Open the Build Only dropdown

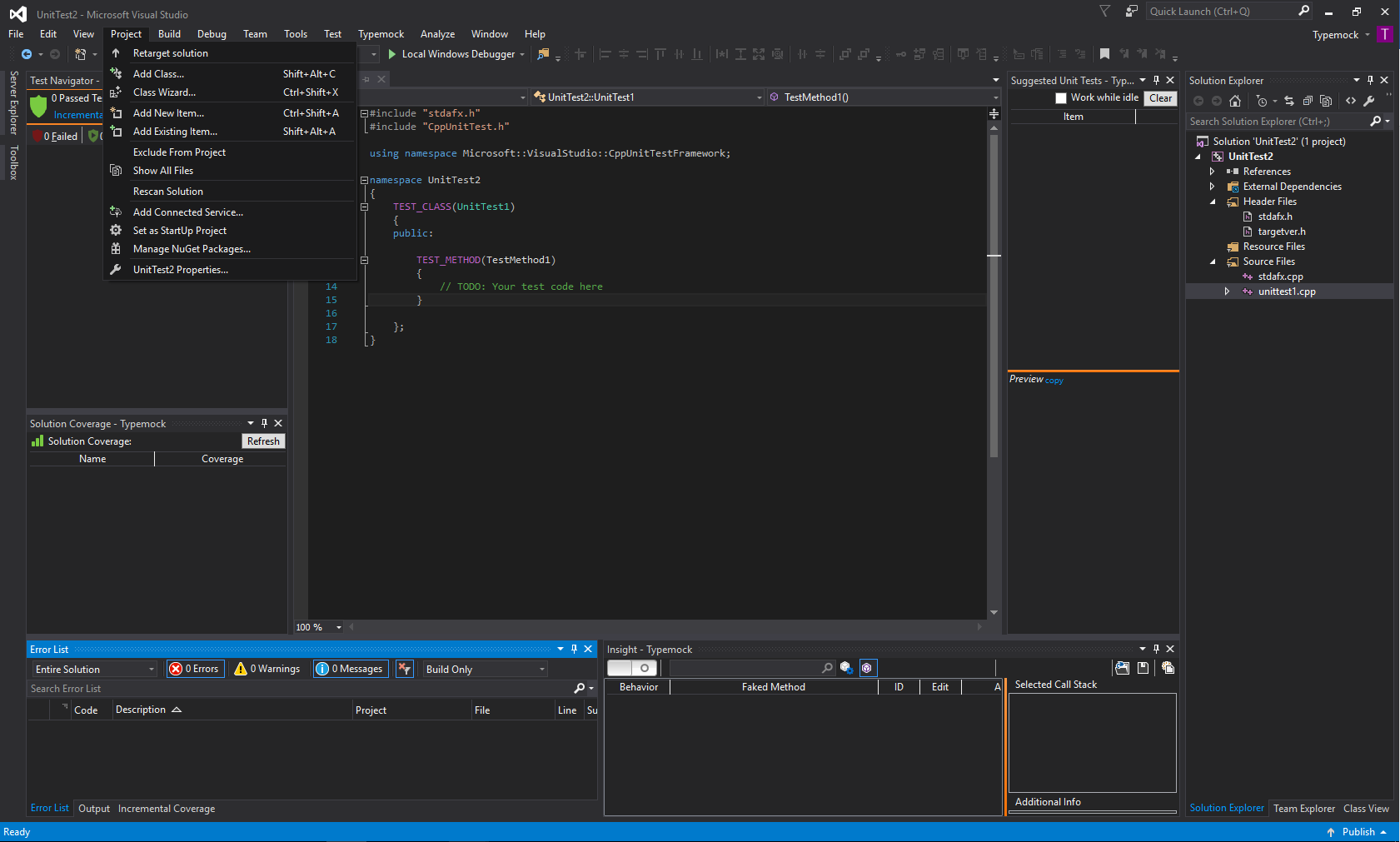[x=485, y=670]
